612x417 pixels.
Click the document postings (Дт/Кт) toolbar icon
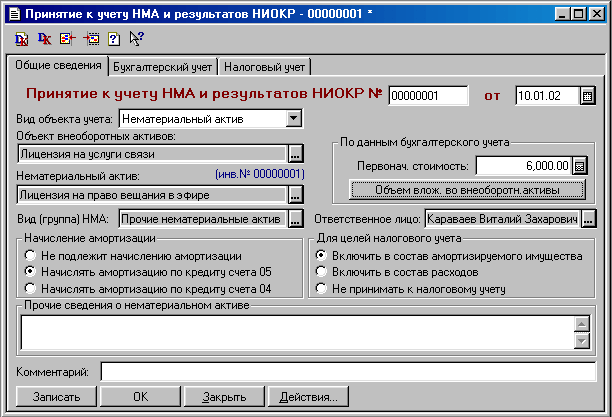(21, 39)
